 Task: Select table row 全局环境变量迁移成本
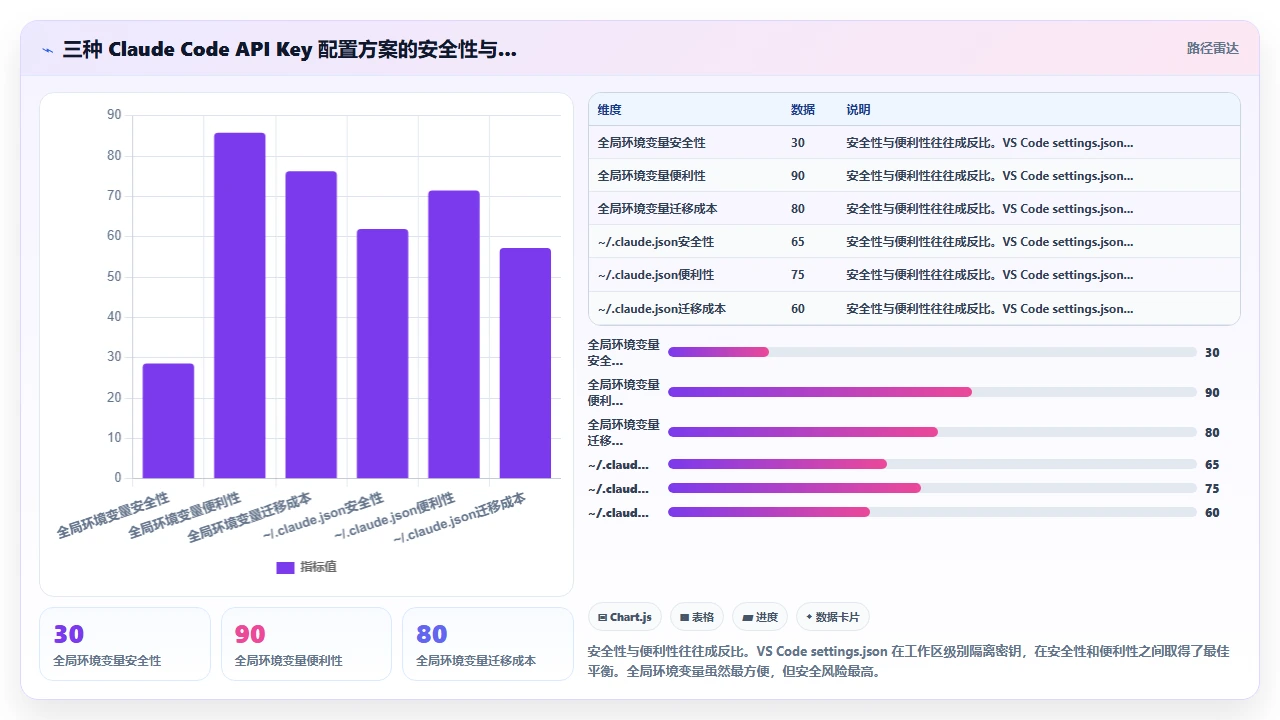click(x=914, y=209)
